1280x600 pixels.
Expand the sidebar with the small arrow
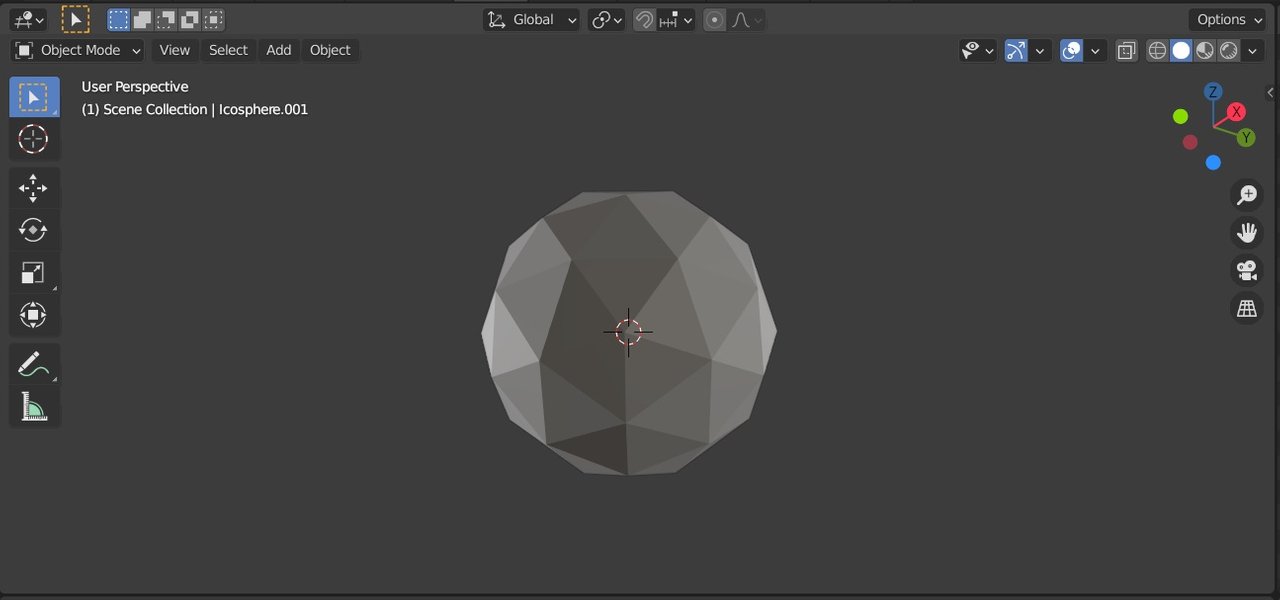click(1271, 92)
